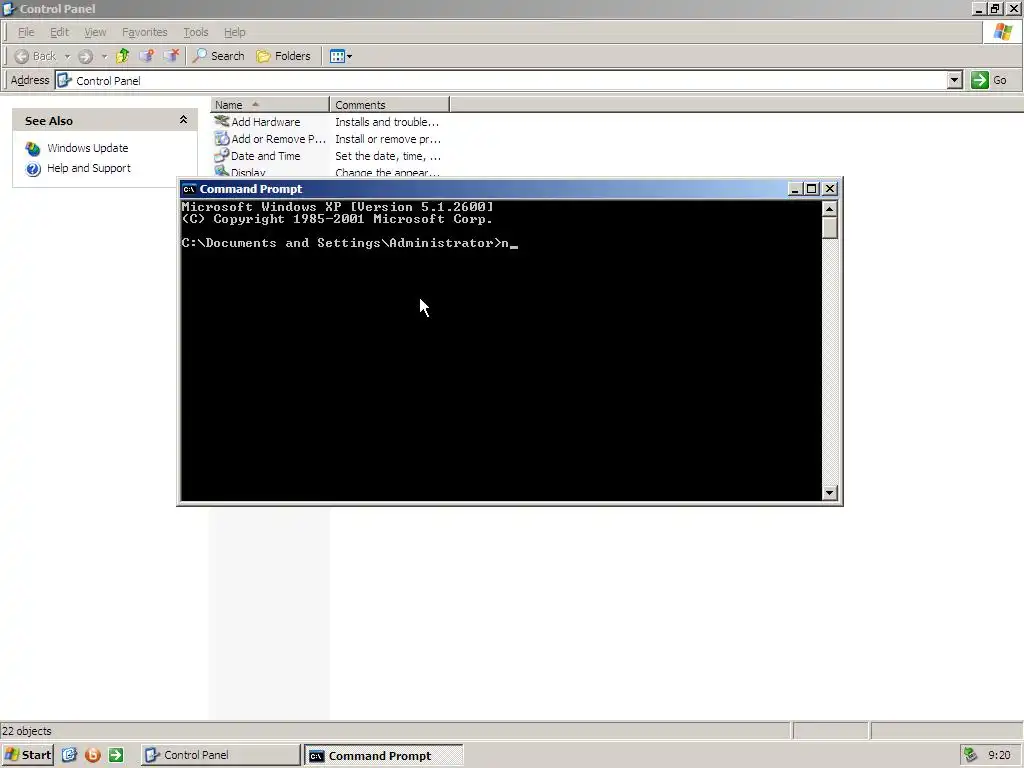The height and width of the screenshot is (768, 1024).
Task: Select the Add Hardware item
Action: coord(266,122)
